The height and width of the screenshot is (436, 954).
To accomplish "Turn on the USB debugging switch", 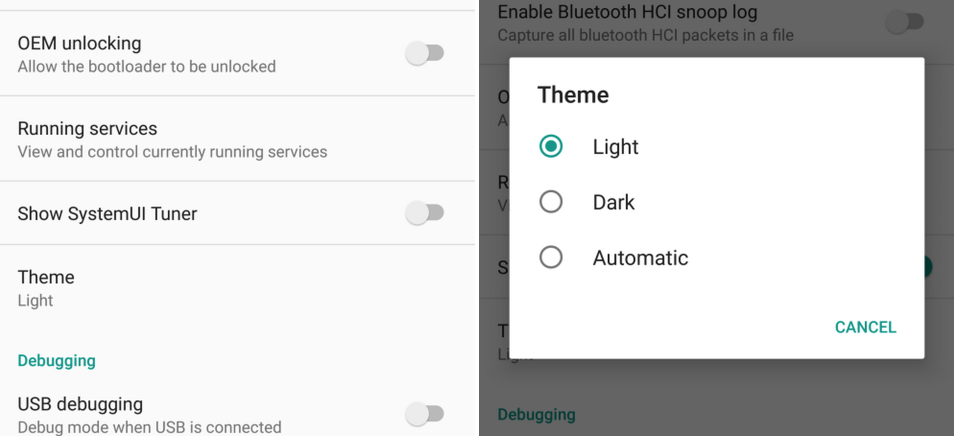I will pos(424,413).
